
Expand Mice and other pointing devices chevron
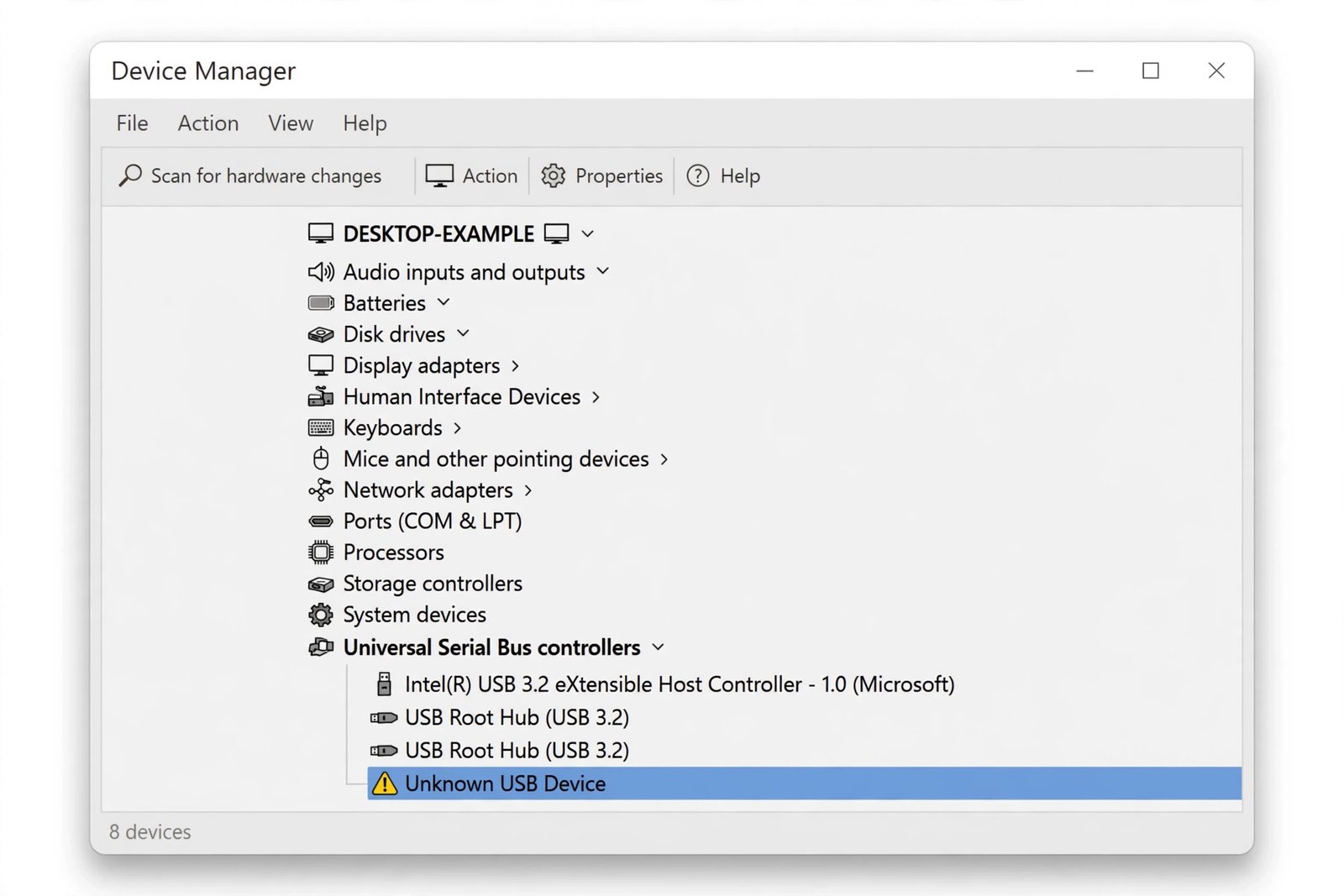tap(664, 459)
